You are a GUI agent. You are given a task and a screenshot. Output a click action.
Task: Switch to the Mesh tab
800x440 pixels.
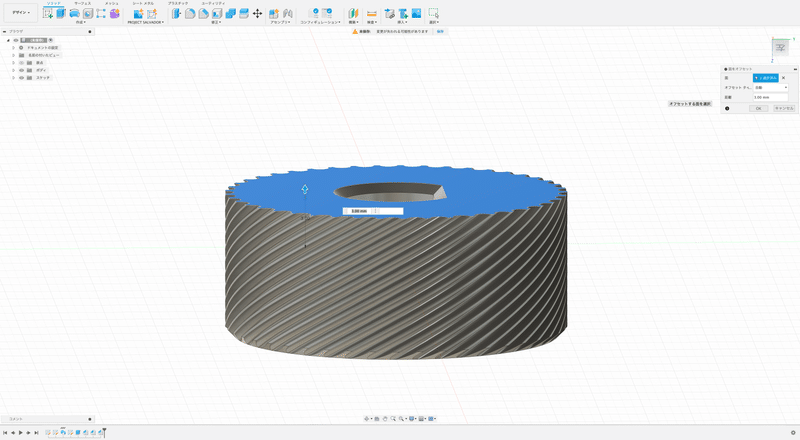point(111,3)
